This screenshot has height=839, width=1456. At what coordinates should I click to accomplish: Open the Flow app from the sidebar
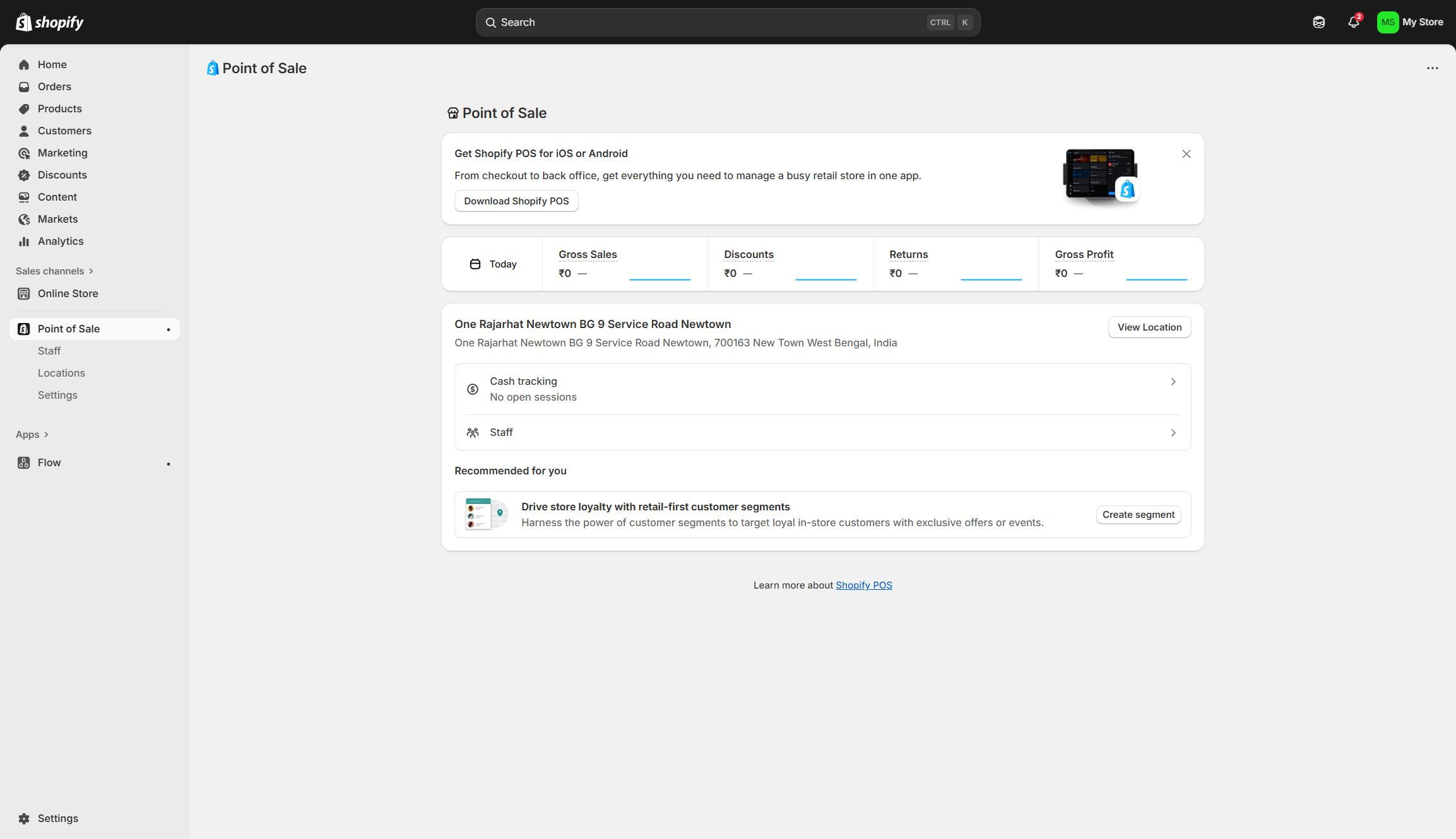(x=49, y=462)
